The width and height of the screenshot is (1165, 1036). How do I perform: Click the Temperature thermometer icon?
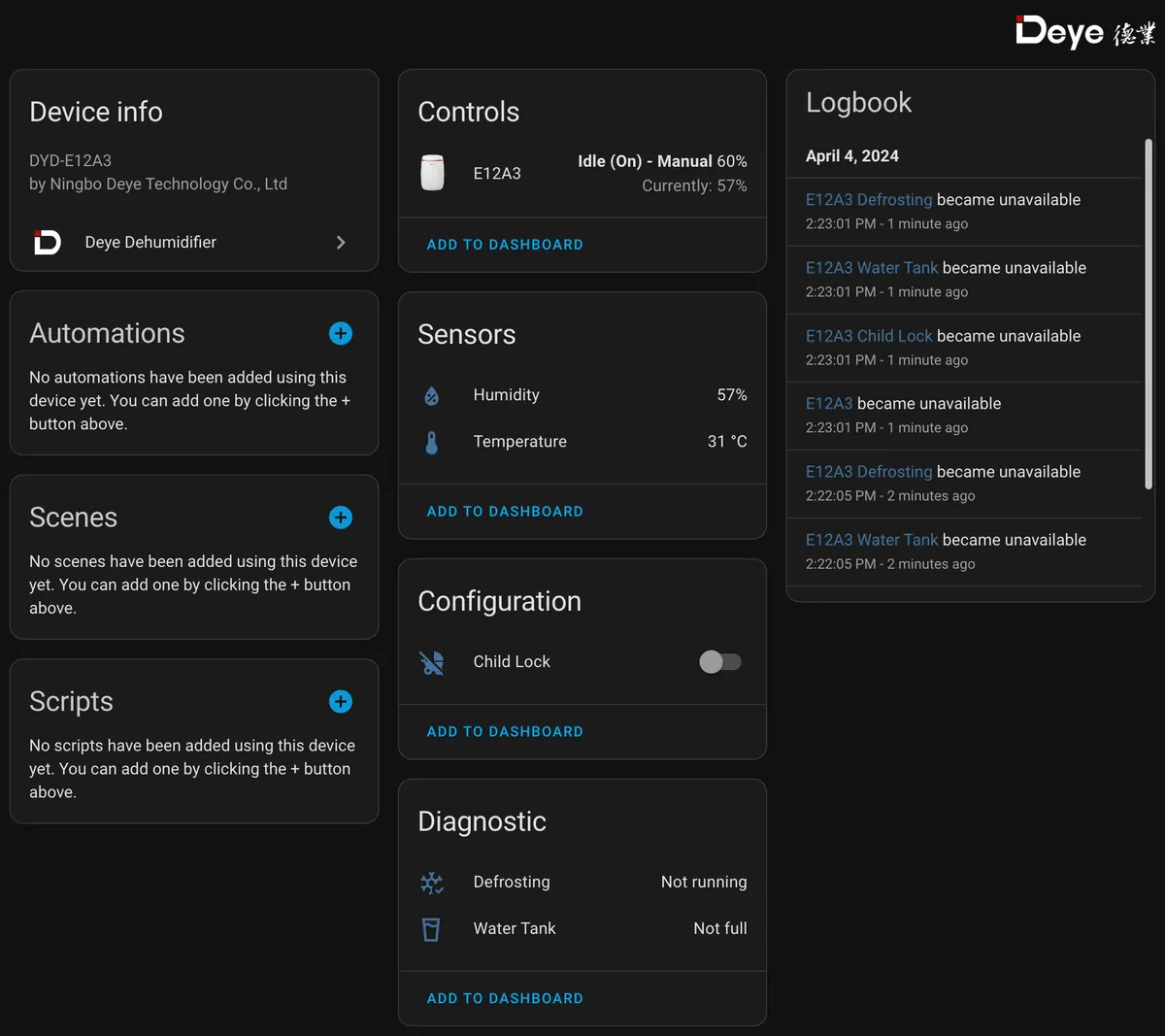[432, 442]
